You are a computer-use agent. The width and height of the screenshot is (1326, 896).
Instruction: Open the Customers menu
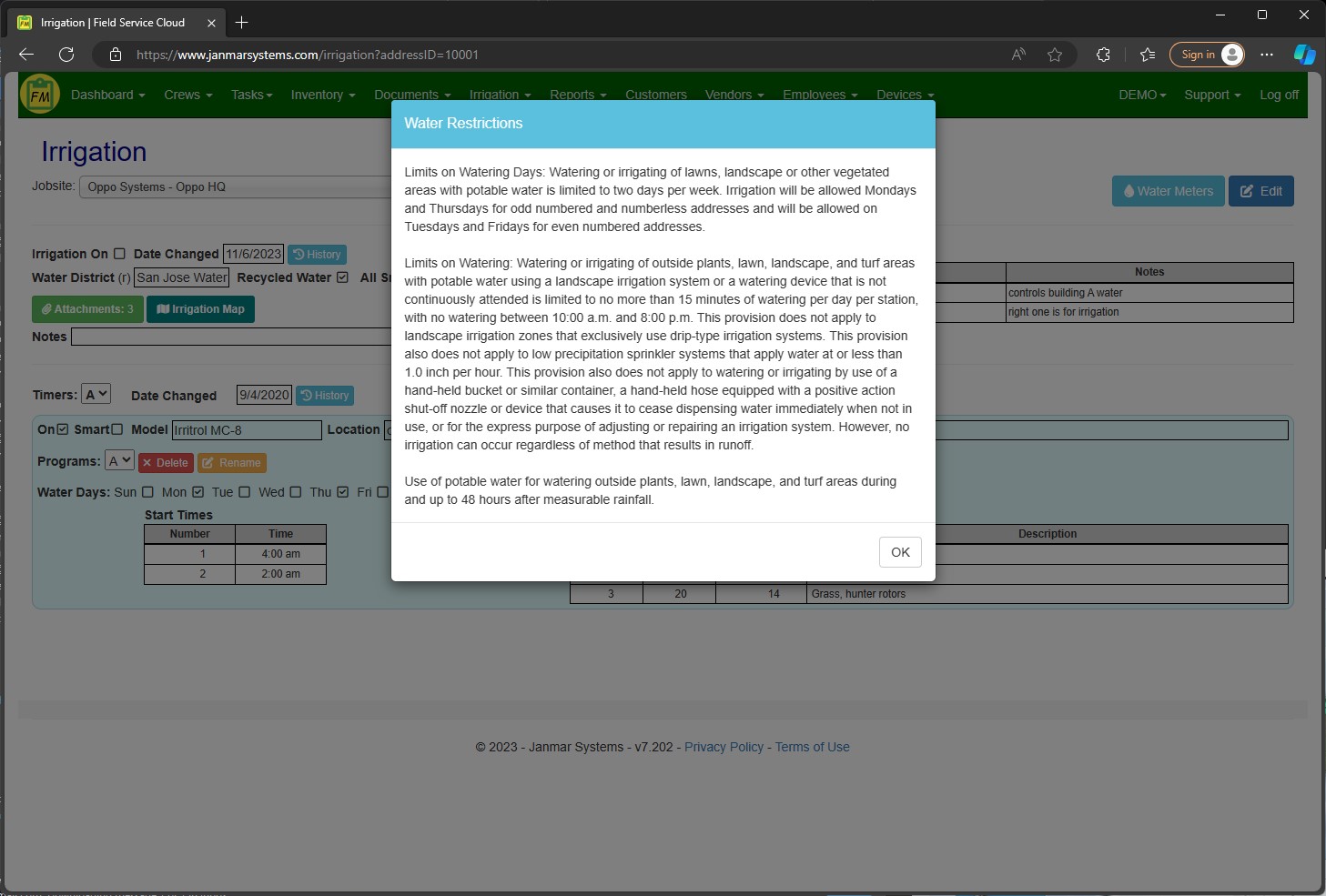point(655,95)
